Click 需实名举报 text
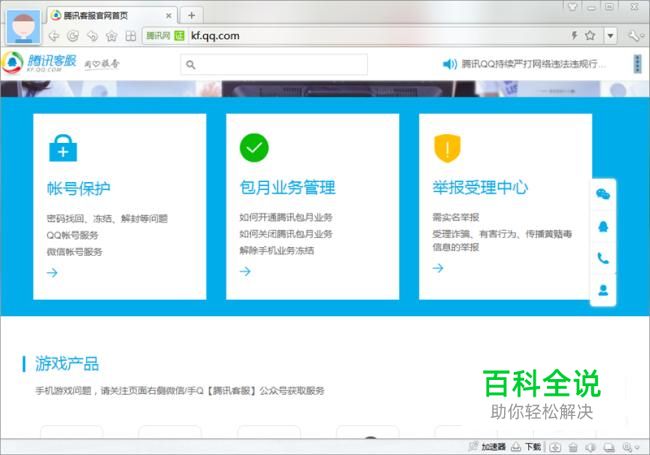The height and width of the screenshot is (455, 650). [456, 217]
